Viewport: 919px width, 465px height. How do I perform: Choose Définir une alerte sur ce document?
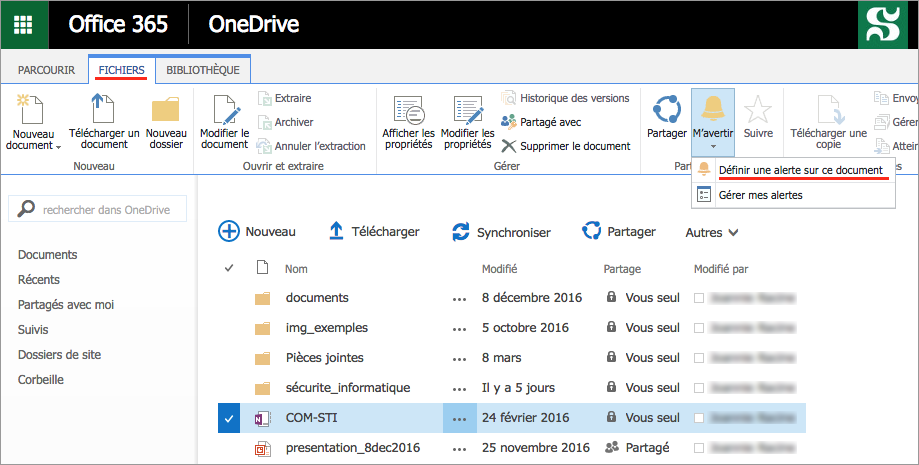tap(794, 170)
